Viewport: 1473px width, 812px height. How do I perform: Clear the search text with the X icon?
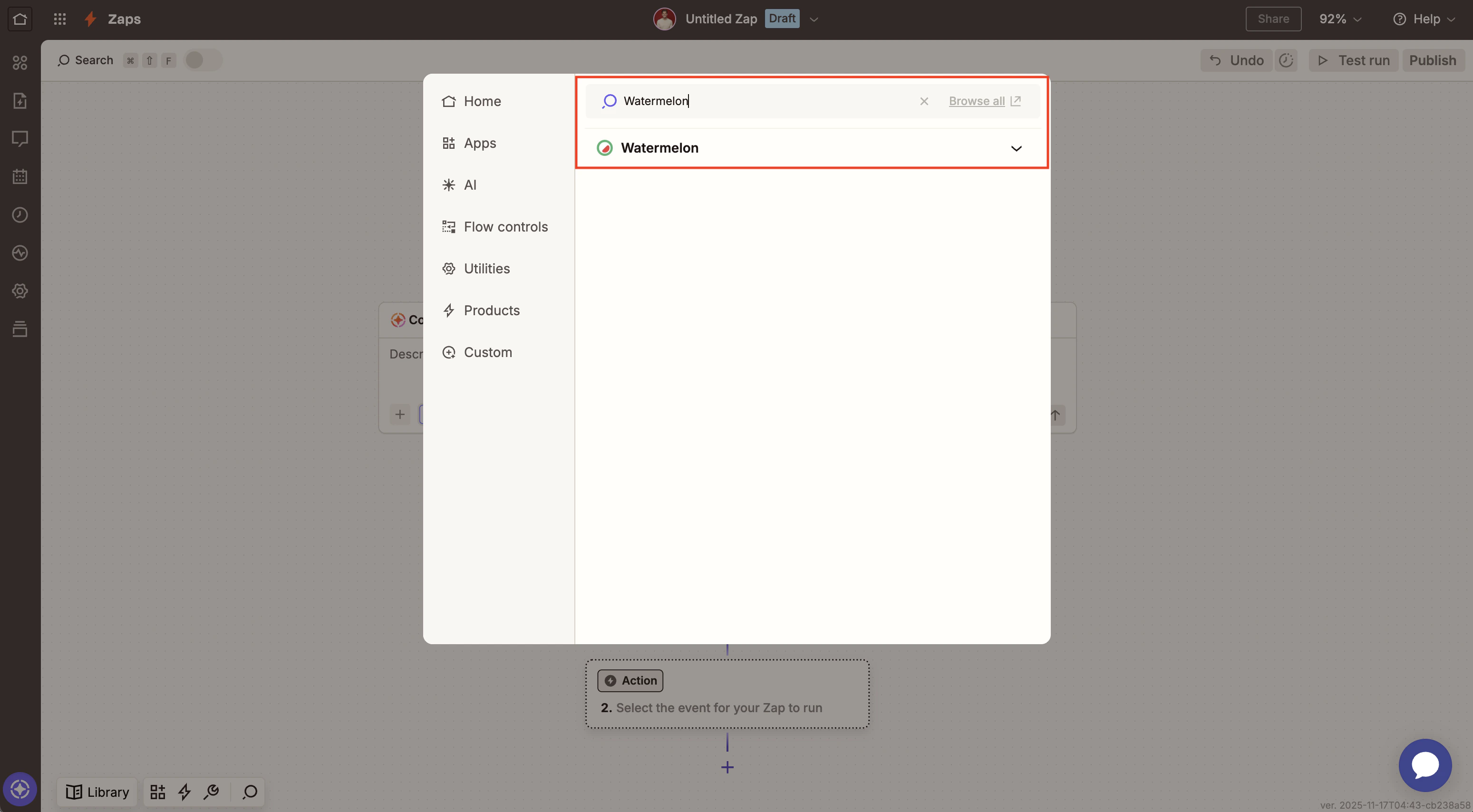click(x=924, y=101)
